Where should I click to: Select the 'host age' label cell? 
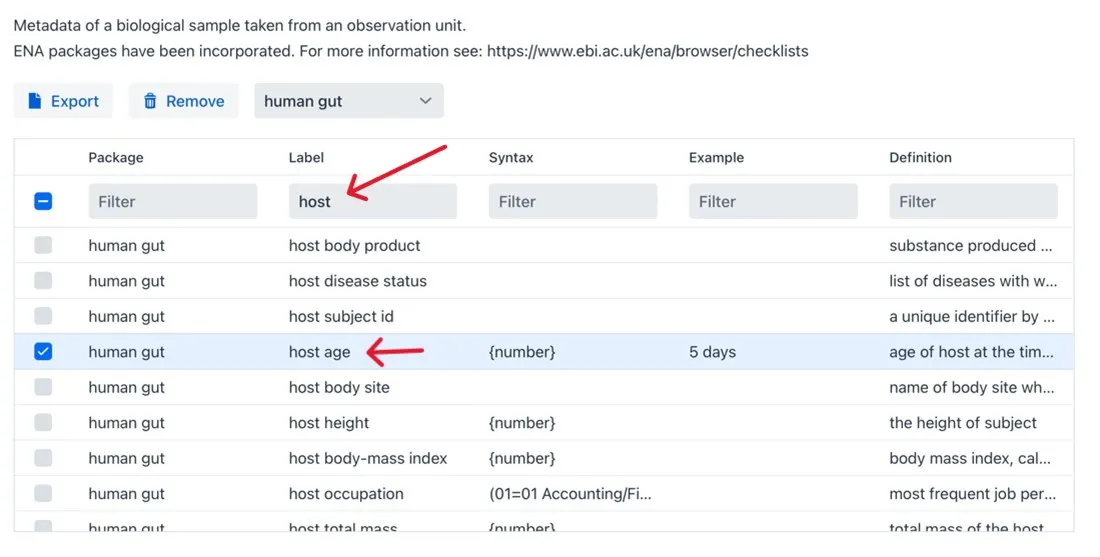(319, 352)
